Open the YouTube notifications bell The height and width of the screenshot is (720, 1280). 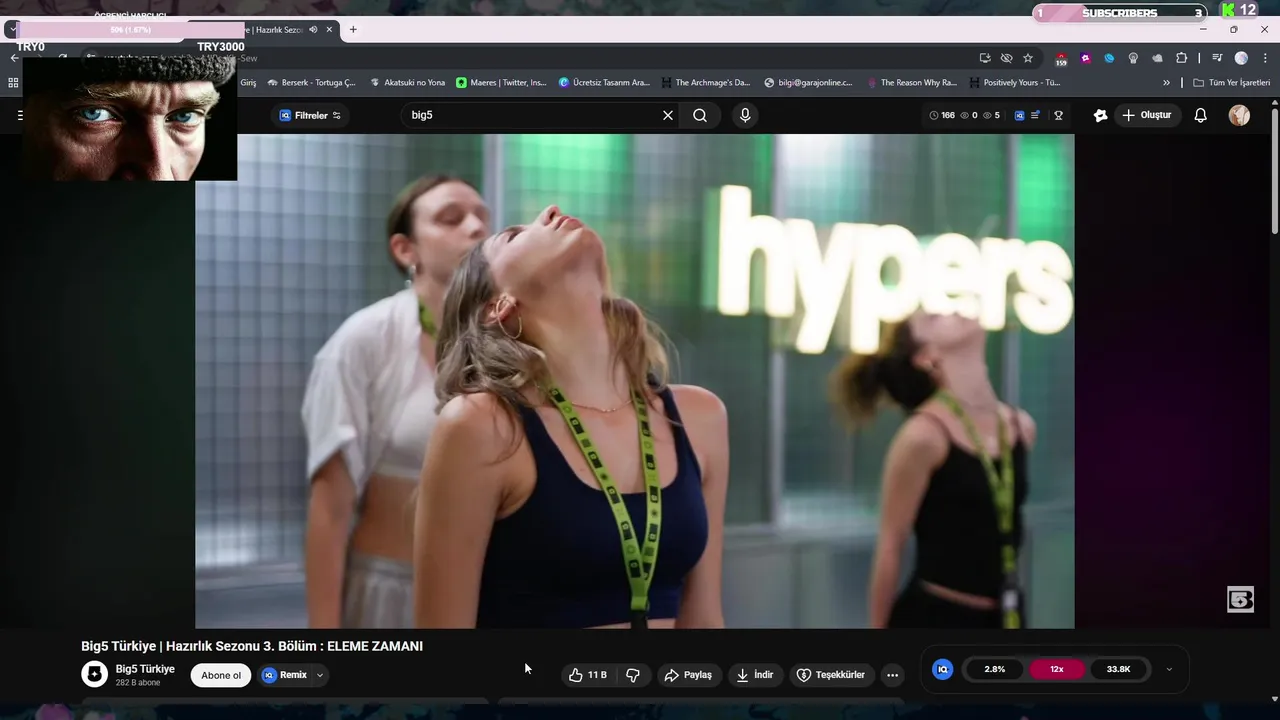1200,115
